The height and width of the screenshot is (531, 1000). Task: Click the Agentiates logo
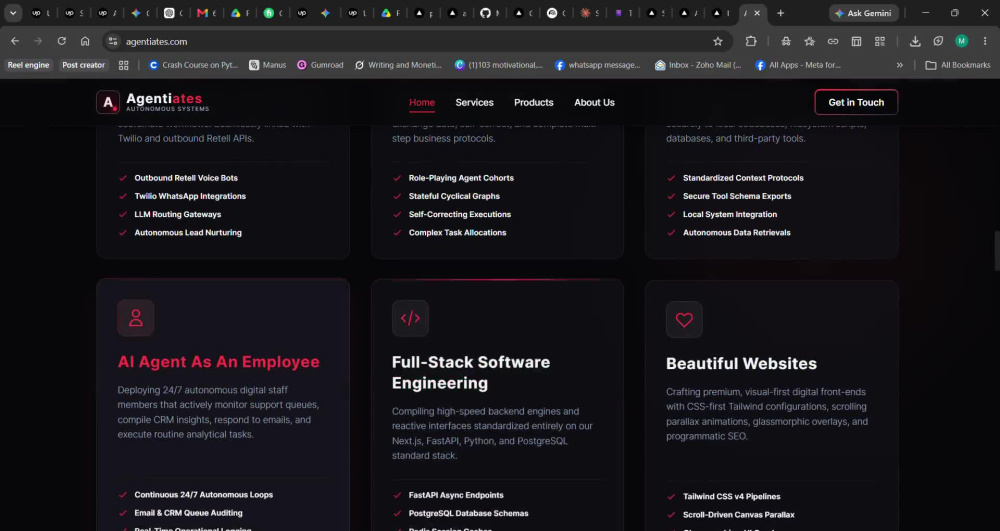click(x=153, y=102)
